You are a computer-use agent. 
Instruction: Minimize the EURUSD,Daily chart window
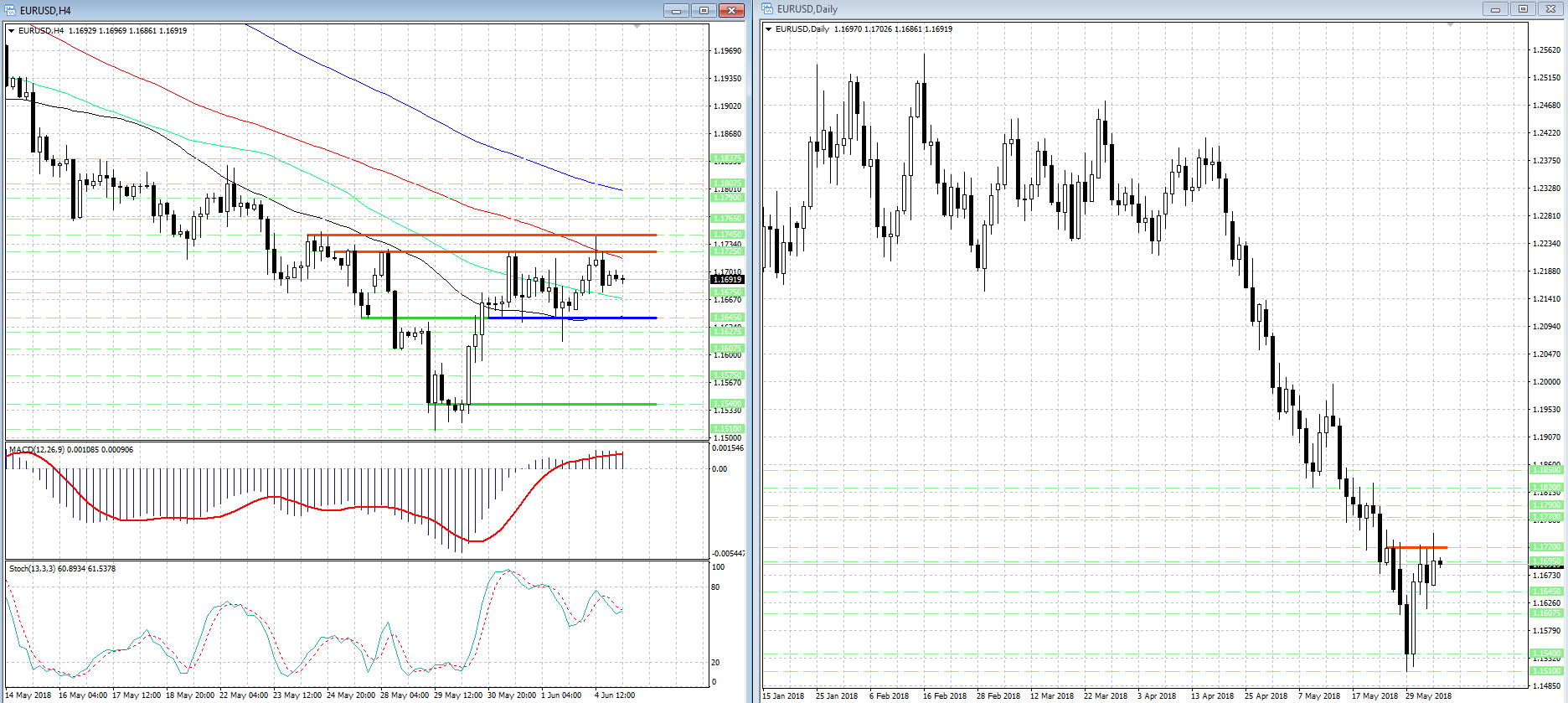click(1495, 9)
